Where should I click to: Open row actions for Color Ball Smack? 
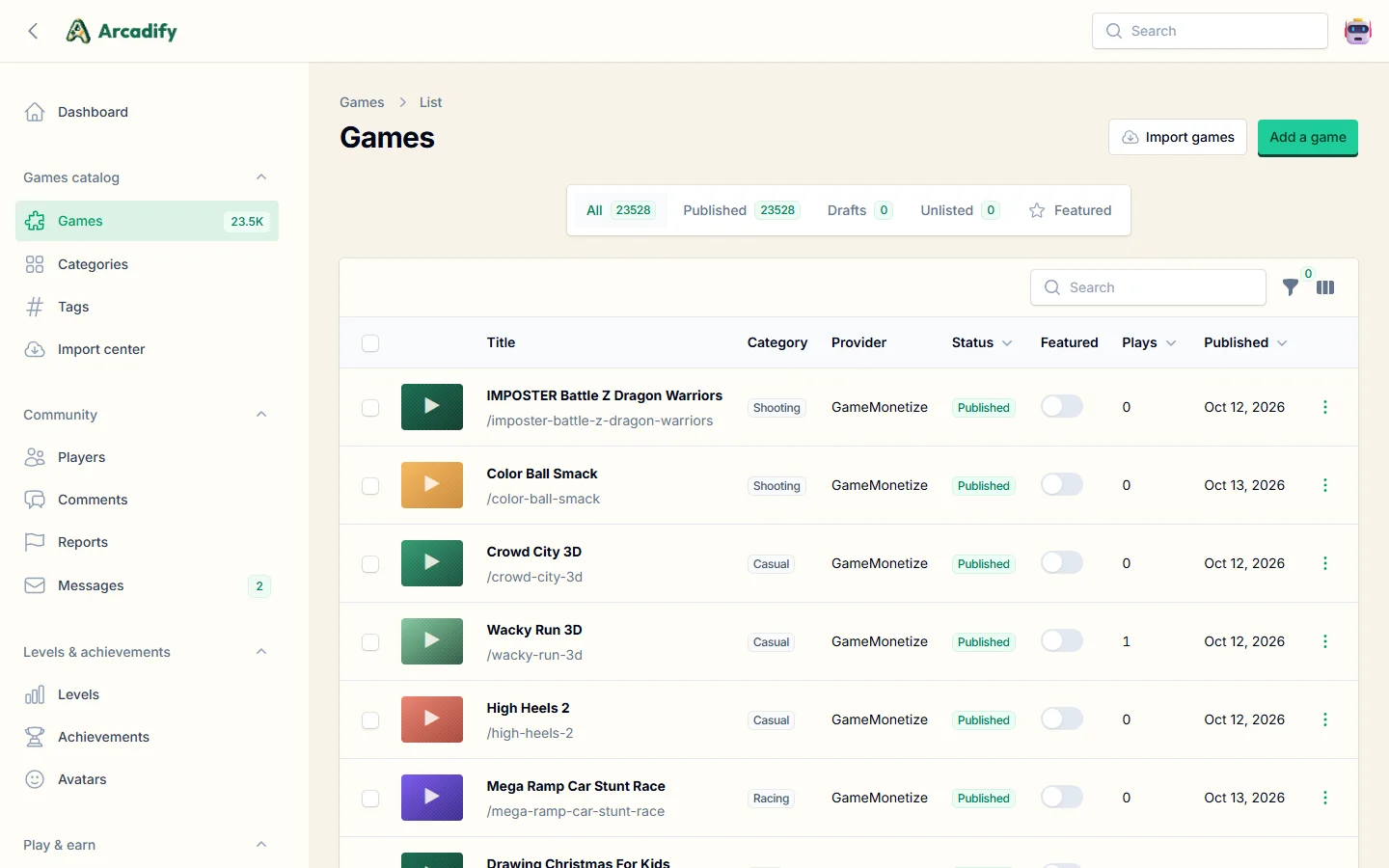(x=1325, y=485)
